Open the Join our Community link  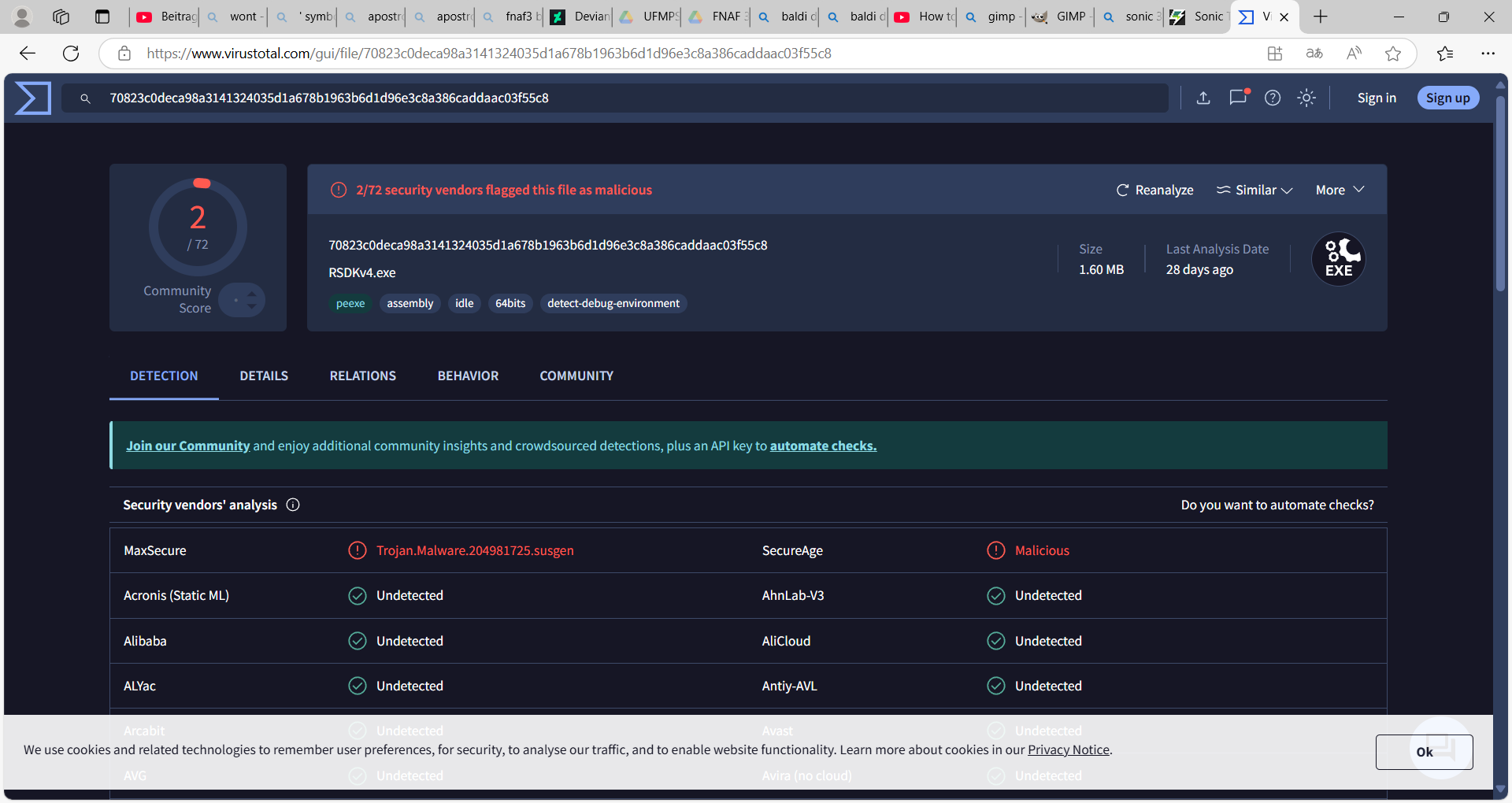coord(188,446)
